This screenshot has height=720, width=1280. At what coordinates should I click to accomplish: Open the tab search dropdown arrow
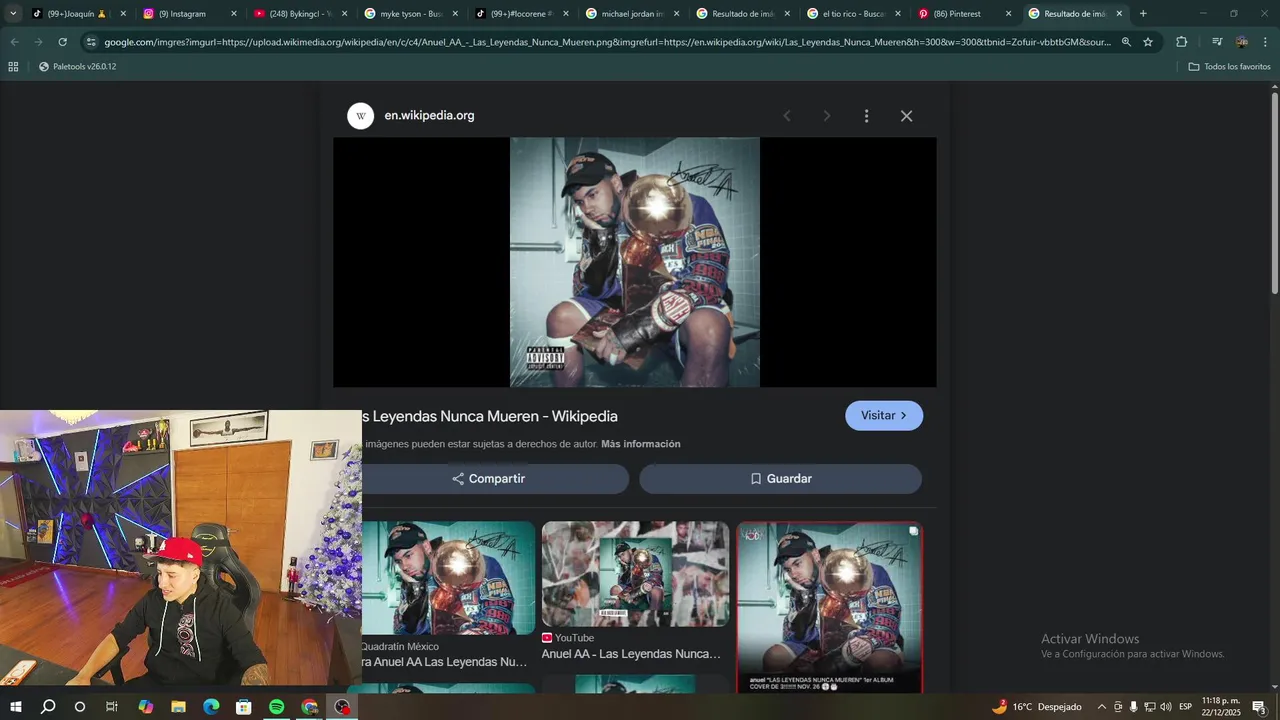point(13,14)
